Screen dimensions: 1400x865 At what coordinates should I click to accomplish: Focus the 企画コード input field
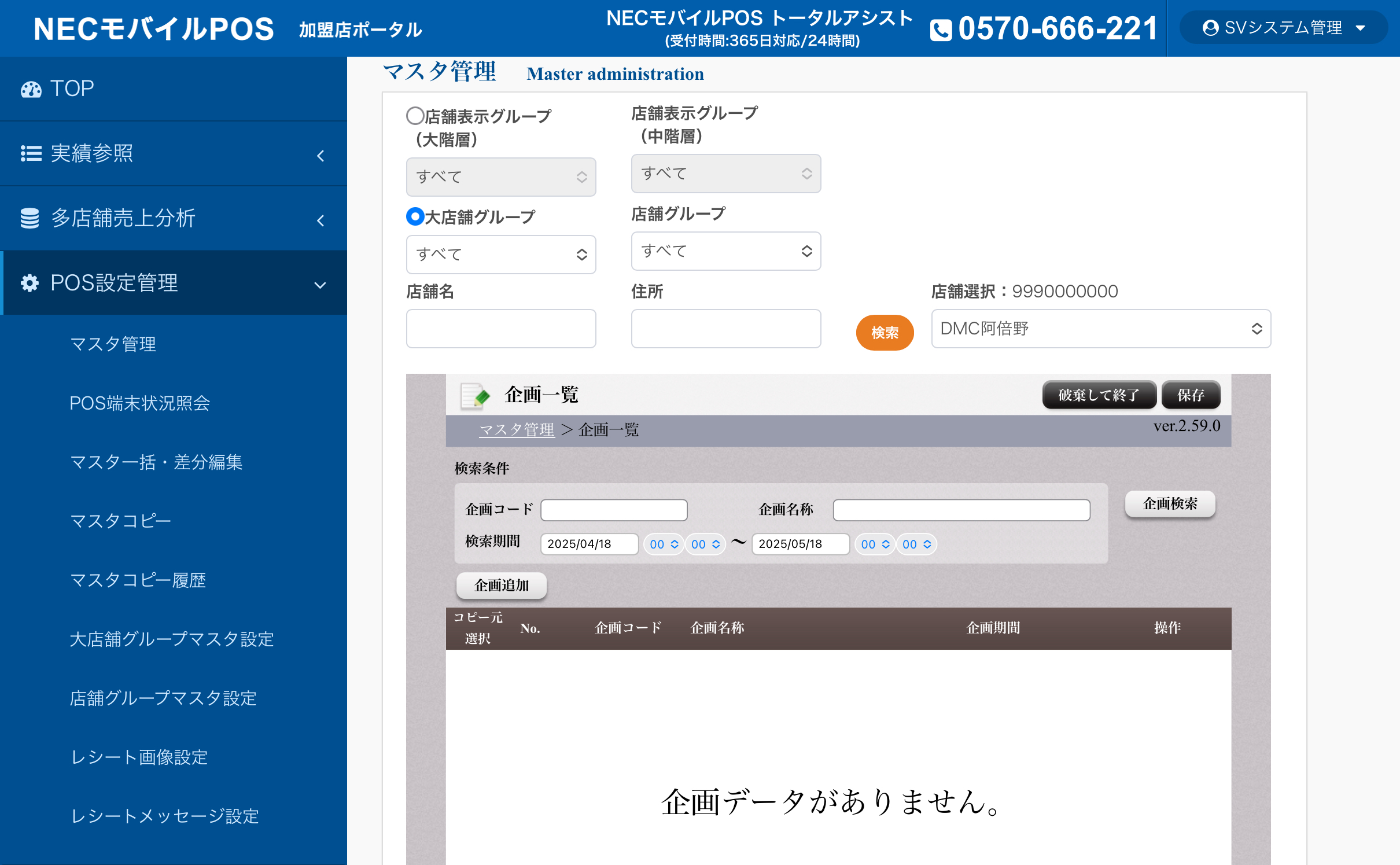pyautogui.click(x=614, y=510)
